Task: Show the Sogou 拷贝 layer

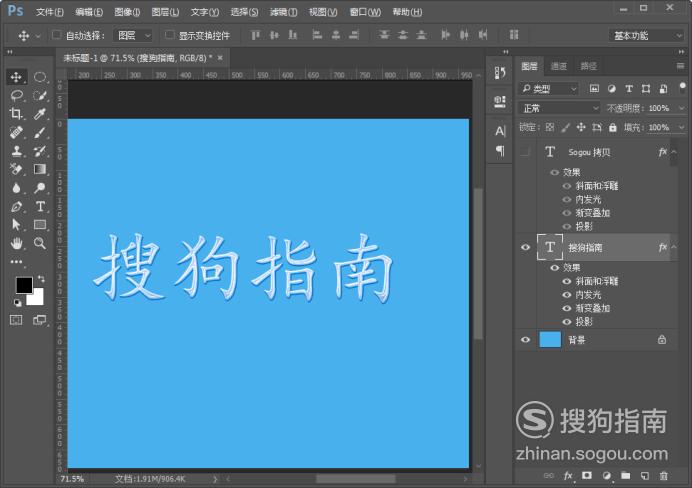Action: [525, 152]
